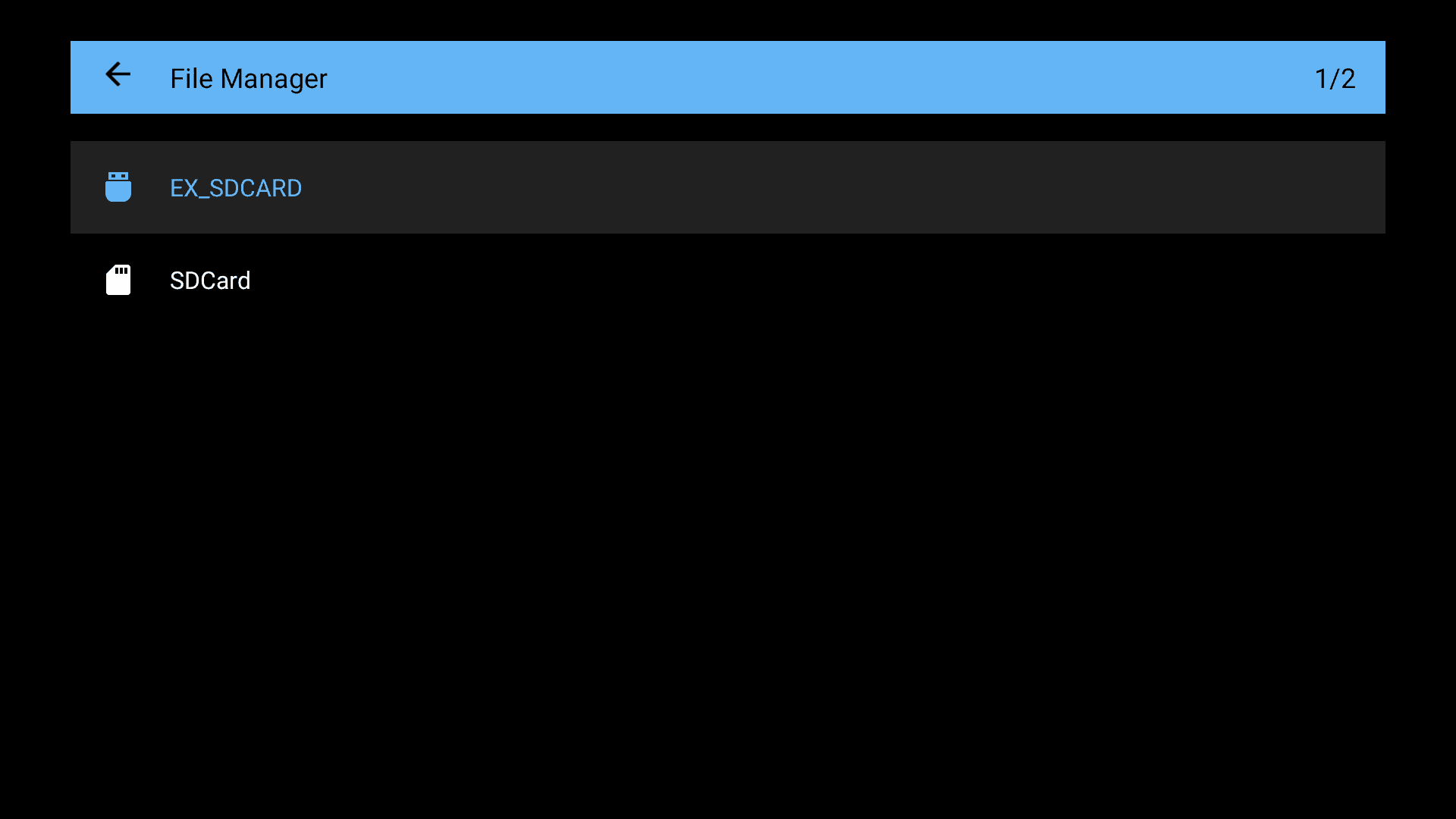Click the blue USB stick icon
Viewport: 1456px width, 819px height.
118,187
